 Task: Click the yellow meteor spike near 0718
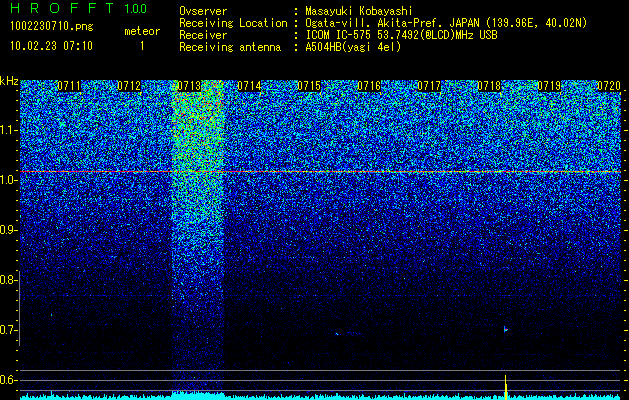(x=506, y=387)
